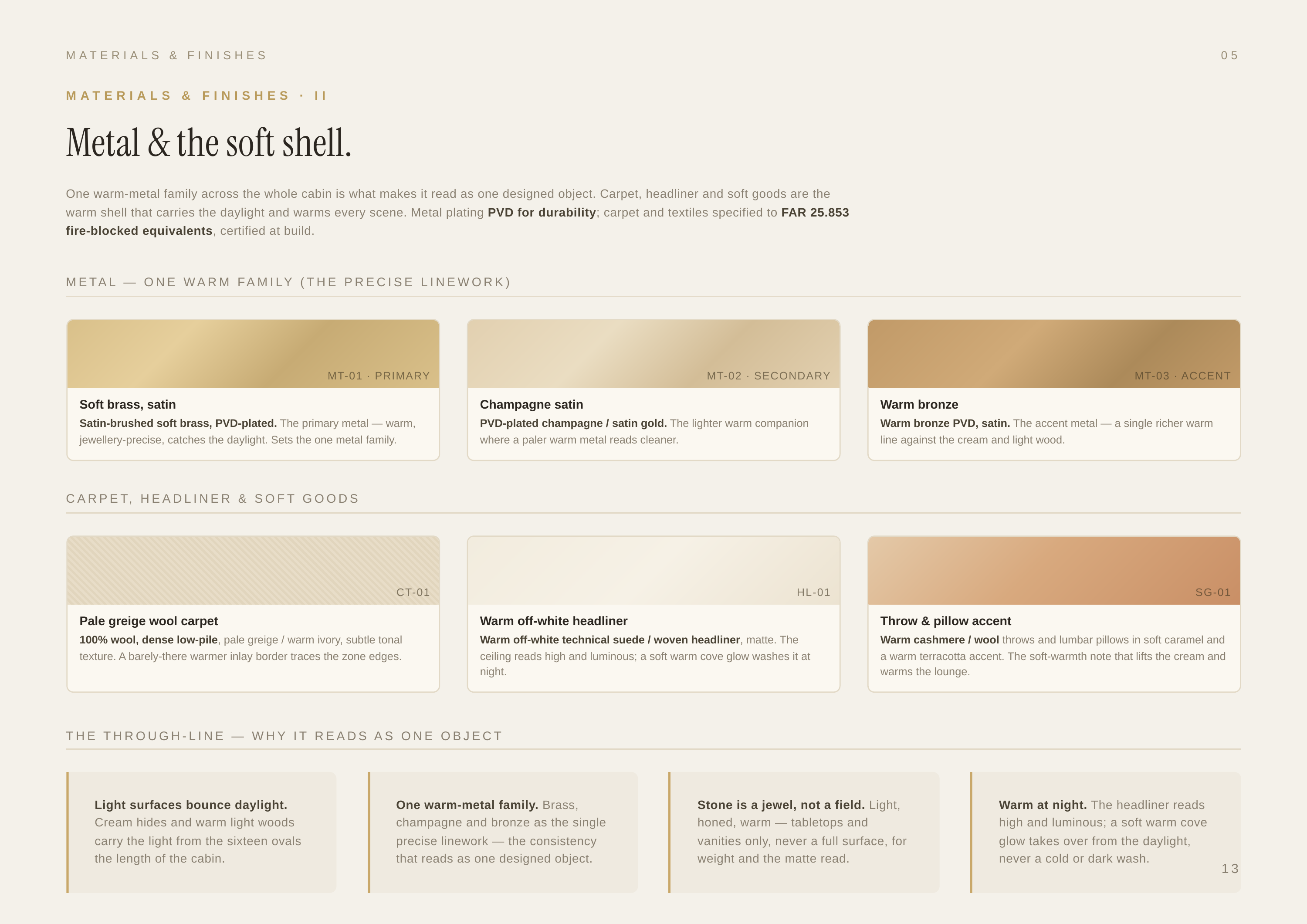Click the 'The through-line' section heading

coord(284,735)
